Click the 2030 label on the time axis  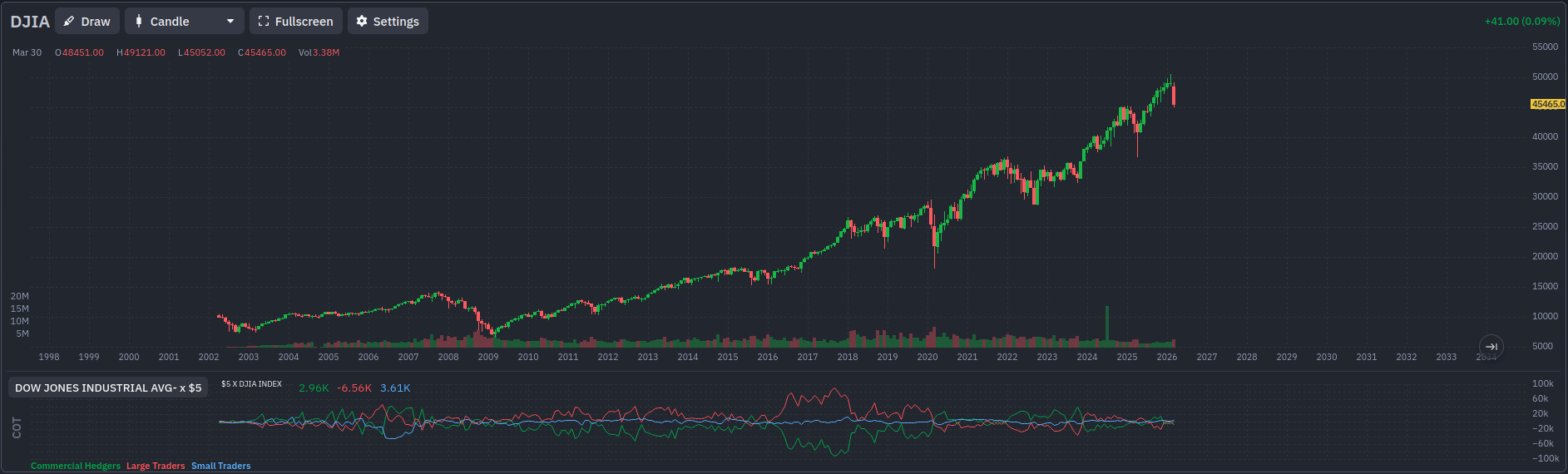[x=1327, y=357]
